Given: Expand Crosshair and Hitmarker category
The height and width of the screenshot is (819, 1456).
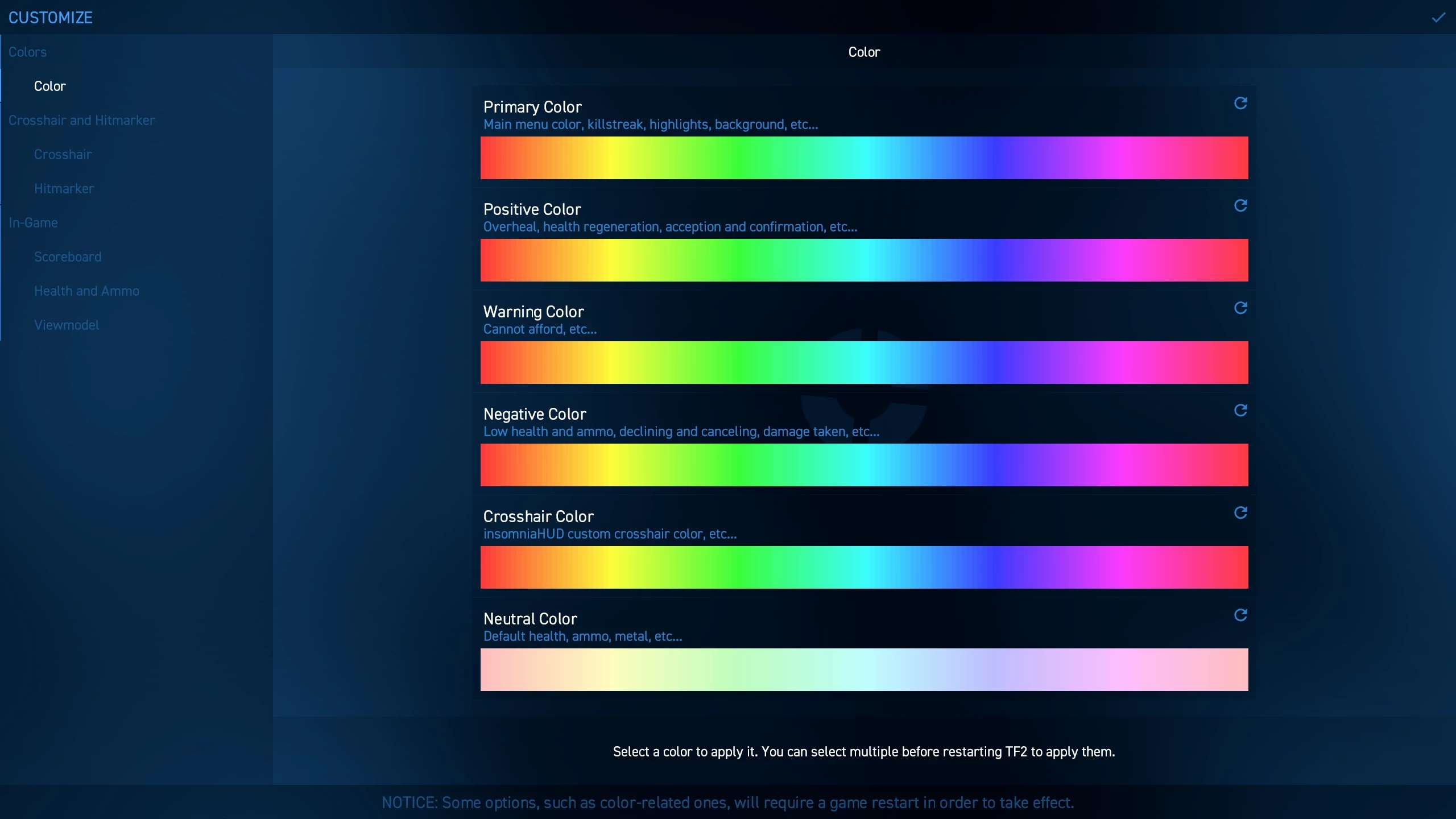Looking at the screenshot, I should [x=81, y=120].
